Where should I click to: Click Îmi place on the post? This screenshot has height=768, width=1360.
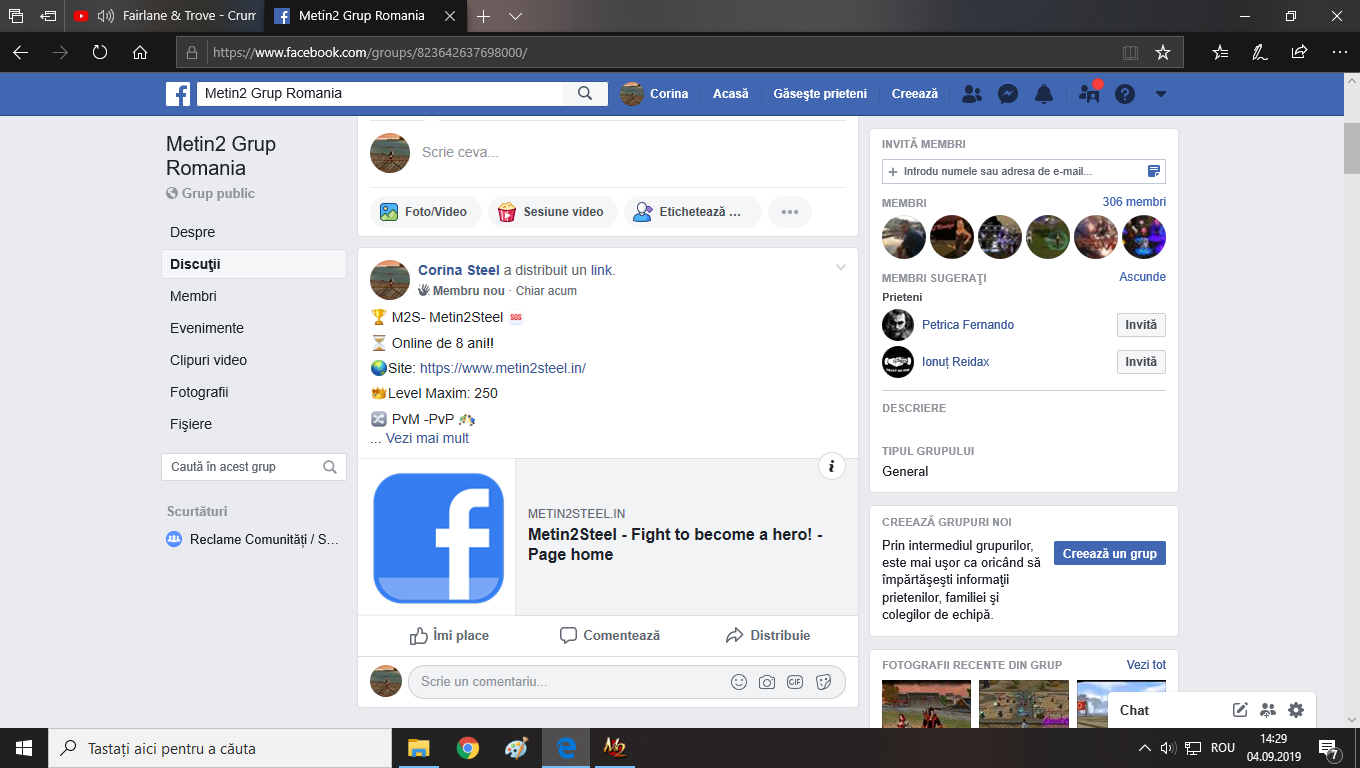449,635
